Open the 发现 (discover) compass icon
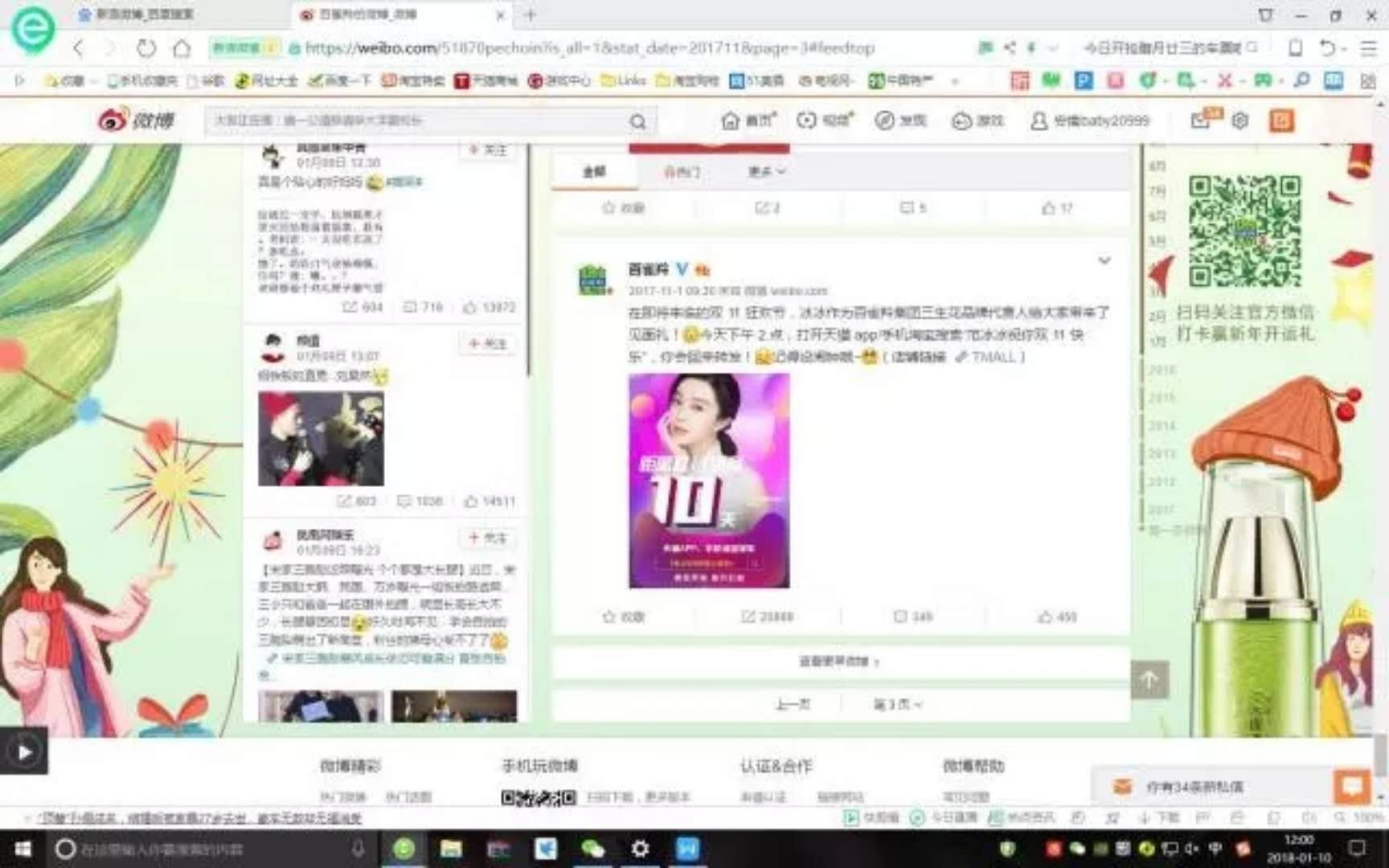 884,121
